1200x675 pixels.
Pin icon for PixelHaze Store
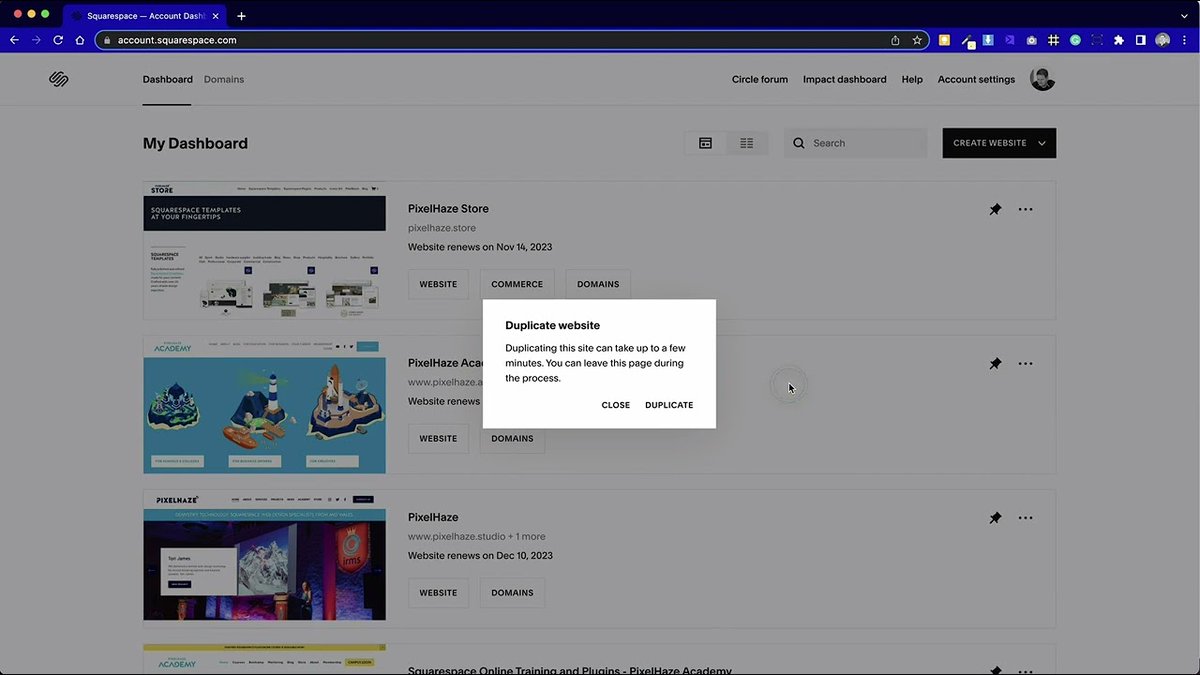click(995, 209)
